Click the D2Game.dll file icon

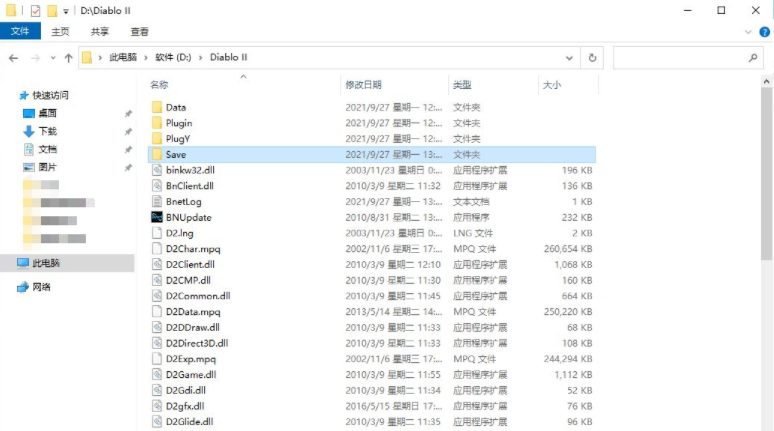157,375
